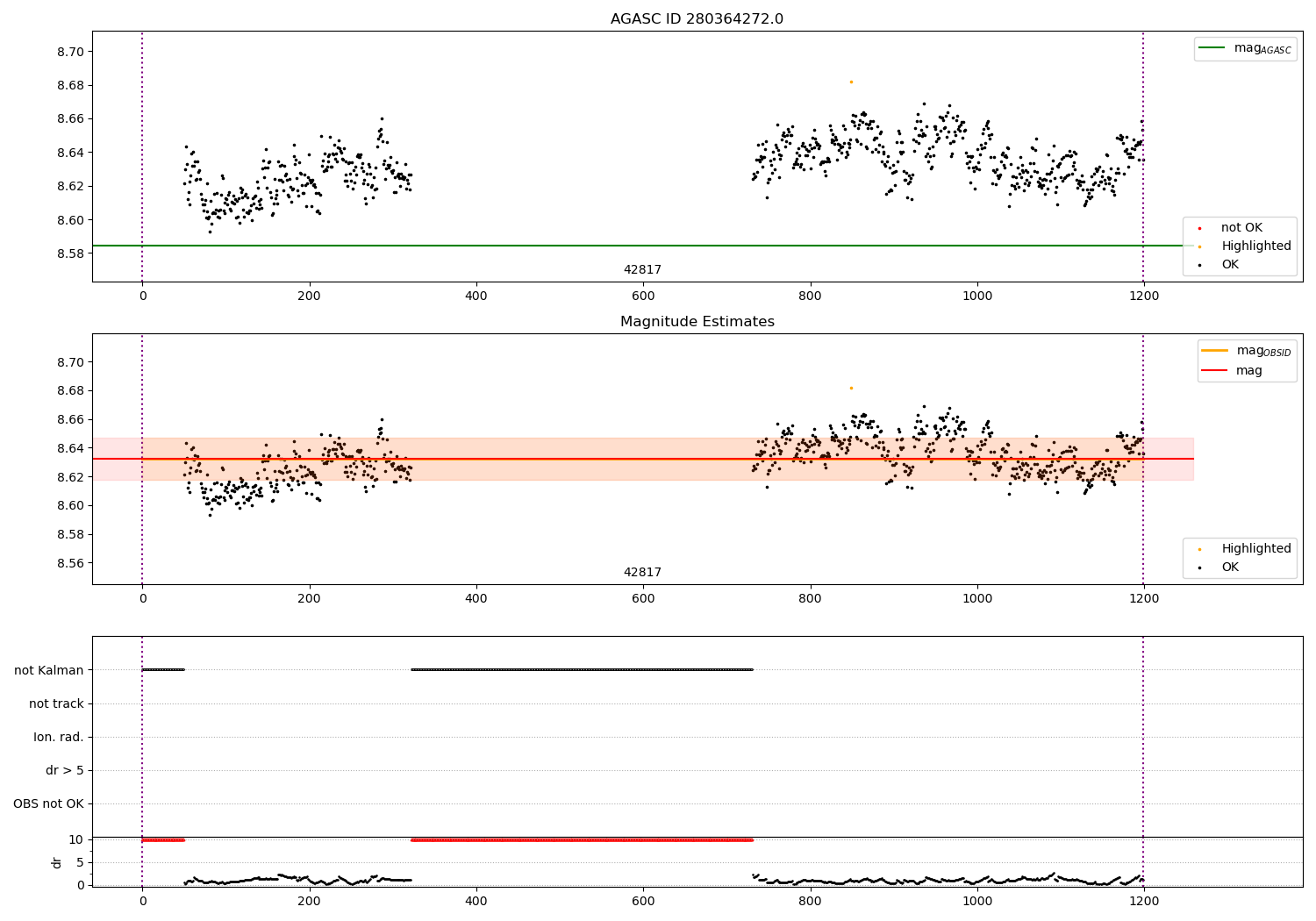Select the mag AGASC legend label in top plot
Image resolution: width=1316 pixels, height=921 pixels.
(1262, 48)
